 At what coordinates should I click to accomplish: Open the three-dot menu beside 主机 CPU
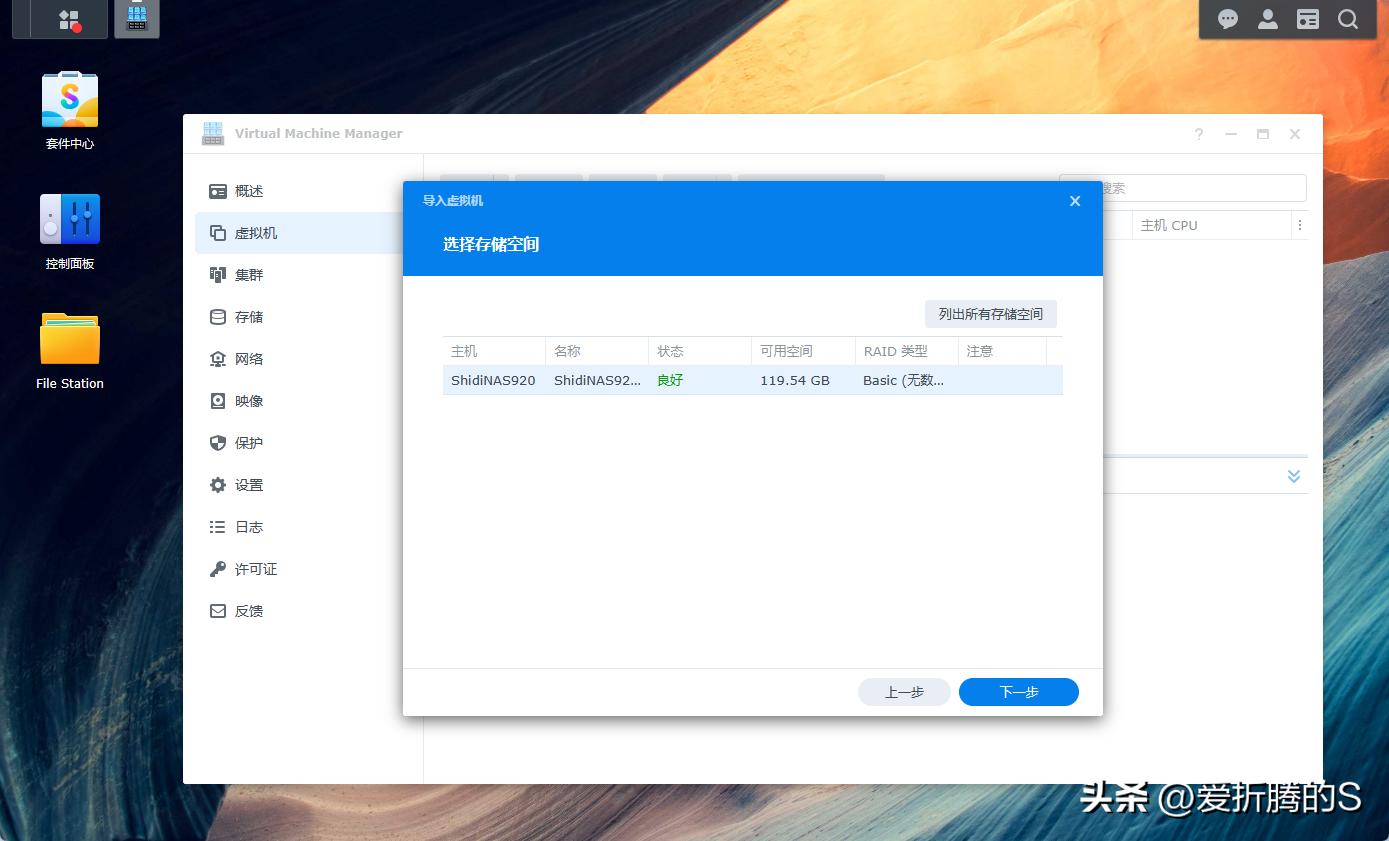(1300, 225)
